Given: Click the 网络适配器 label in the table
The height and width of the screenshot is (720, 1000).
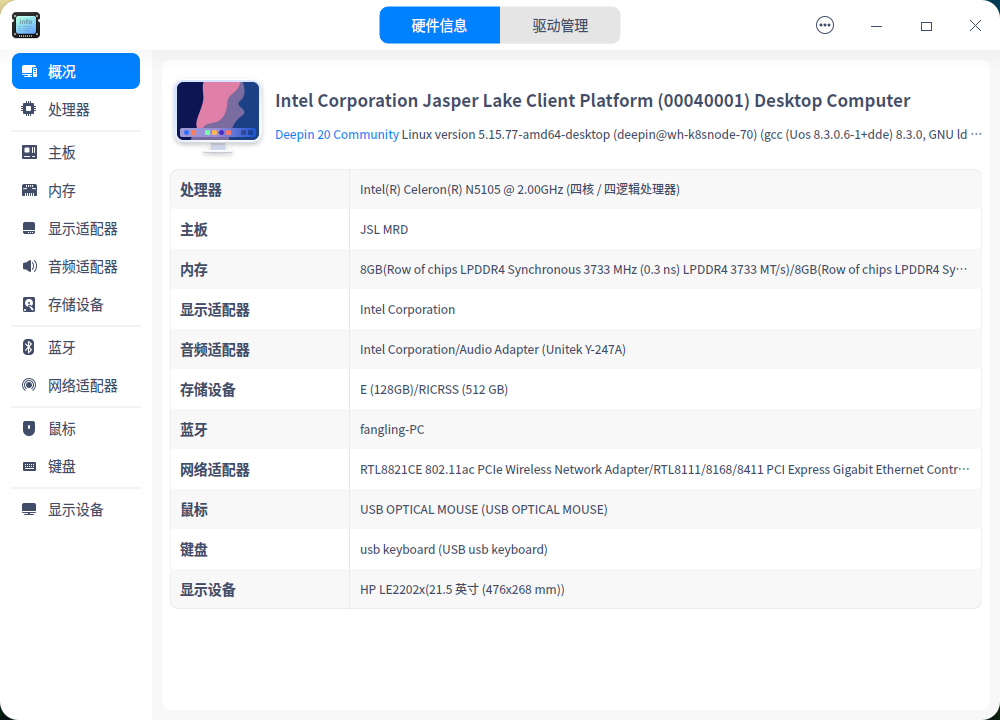Looking at the screenshot, I should click(x=214, y=469).
